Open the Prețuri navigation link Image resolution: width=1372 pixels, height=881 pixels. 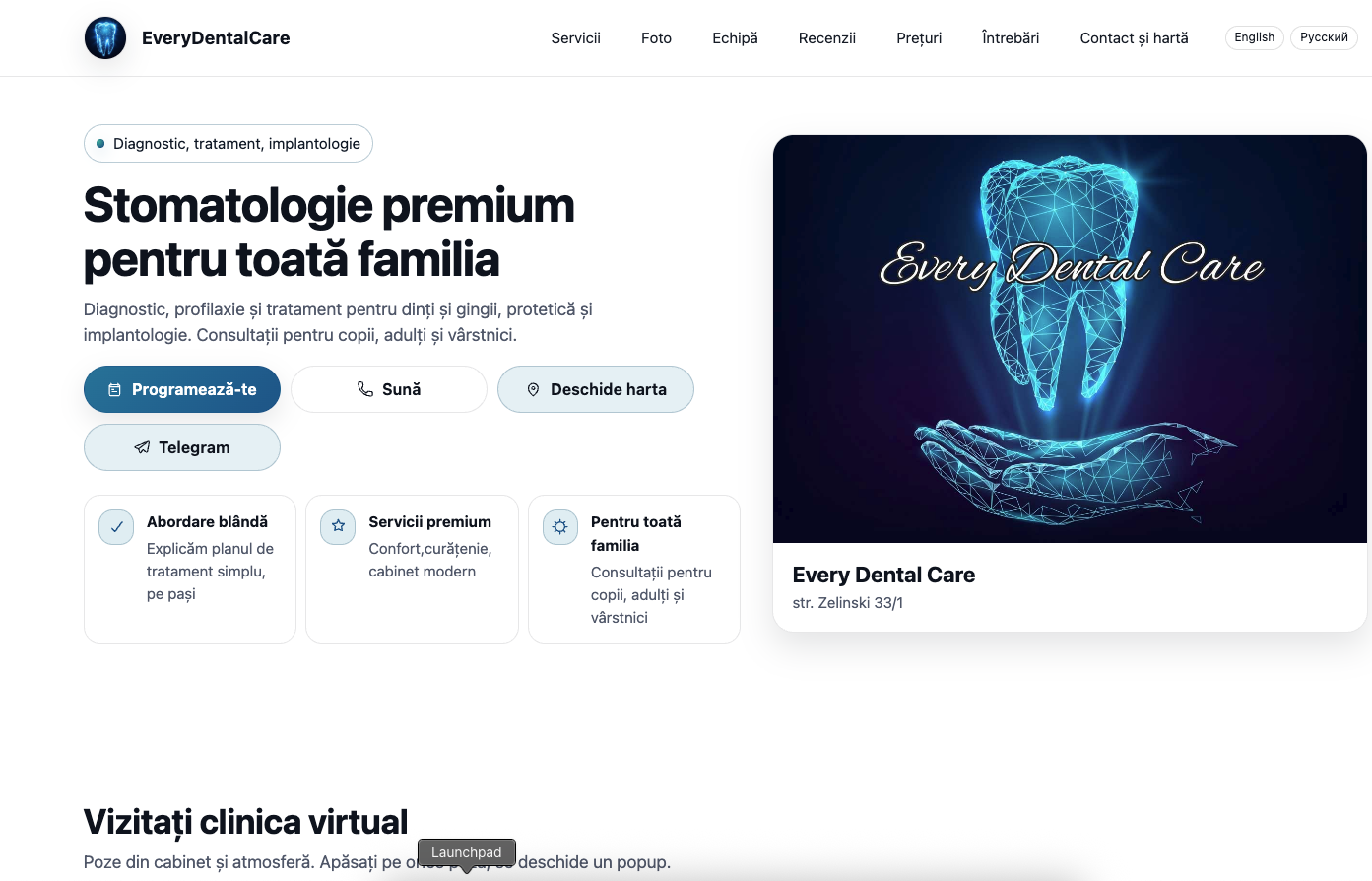919,38
